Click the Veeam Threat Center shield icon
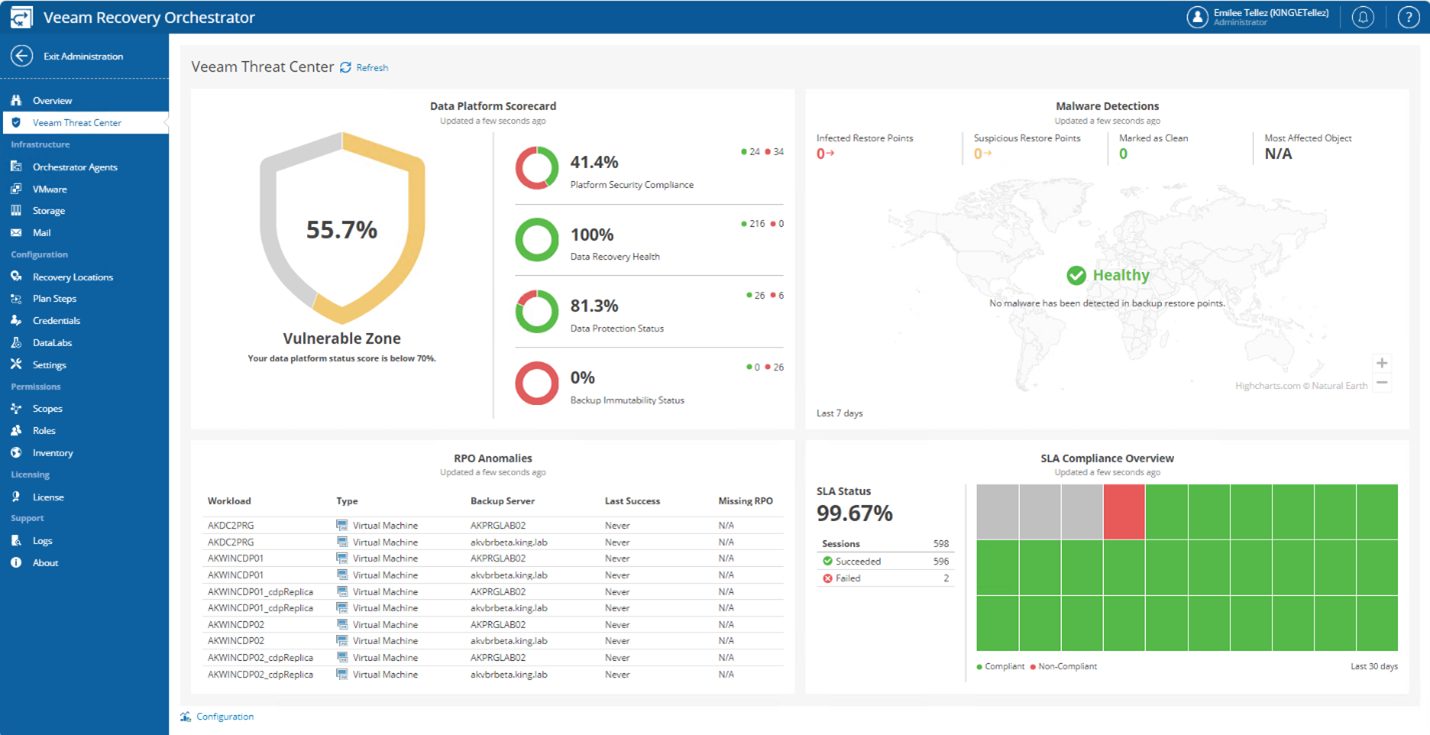The image size is (1430, 735). pos(16,122)
